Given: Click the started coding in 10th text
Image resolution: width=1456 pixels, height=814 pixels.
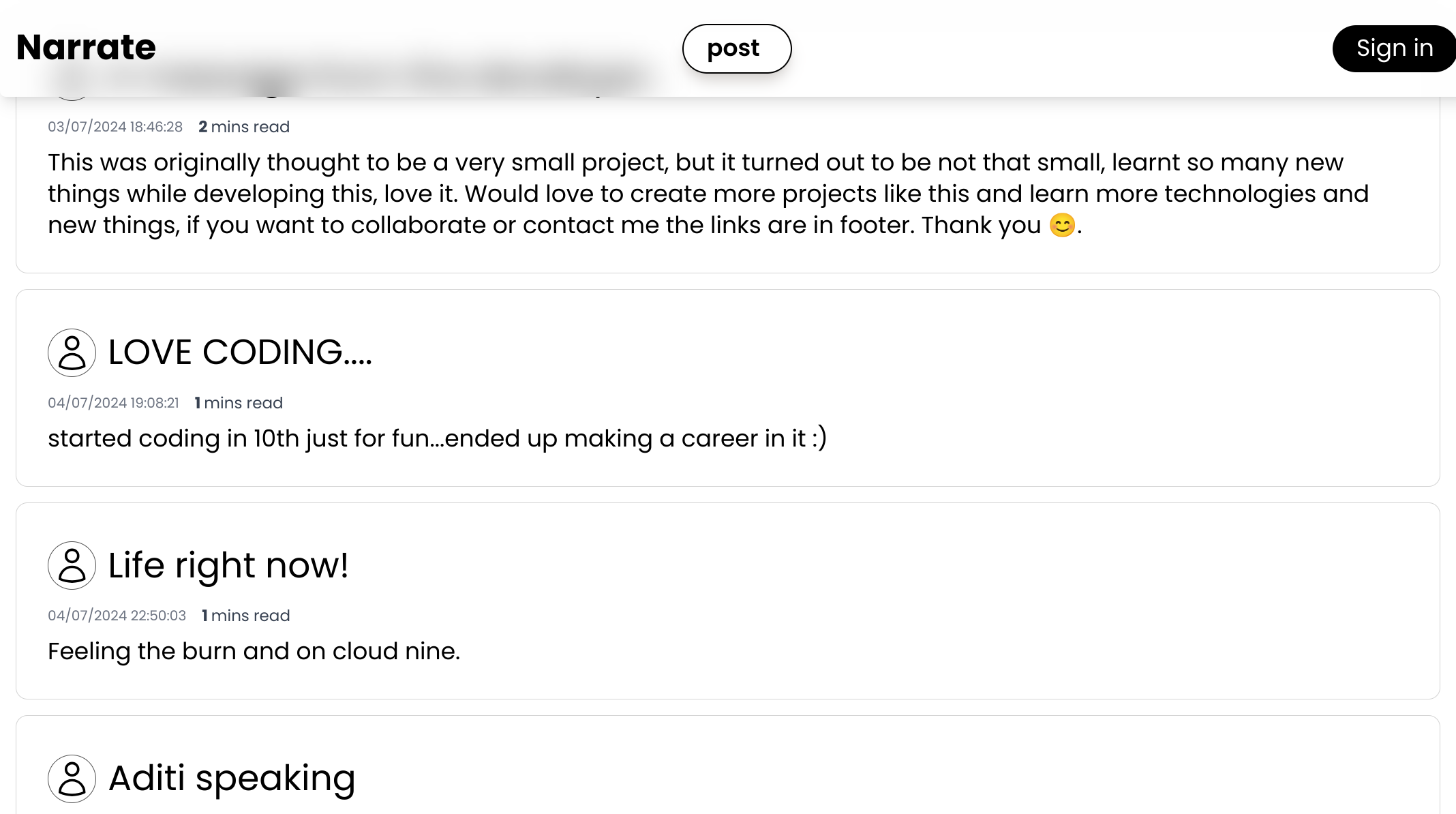Looking at the screenshot, I should coord(437,438).
